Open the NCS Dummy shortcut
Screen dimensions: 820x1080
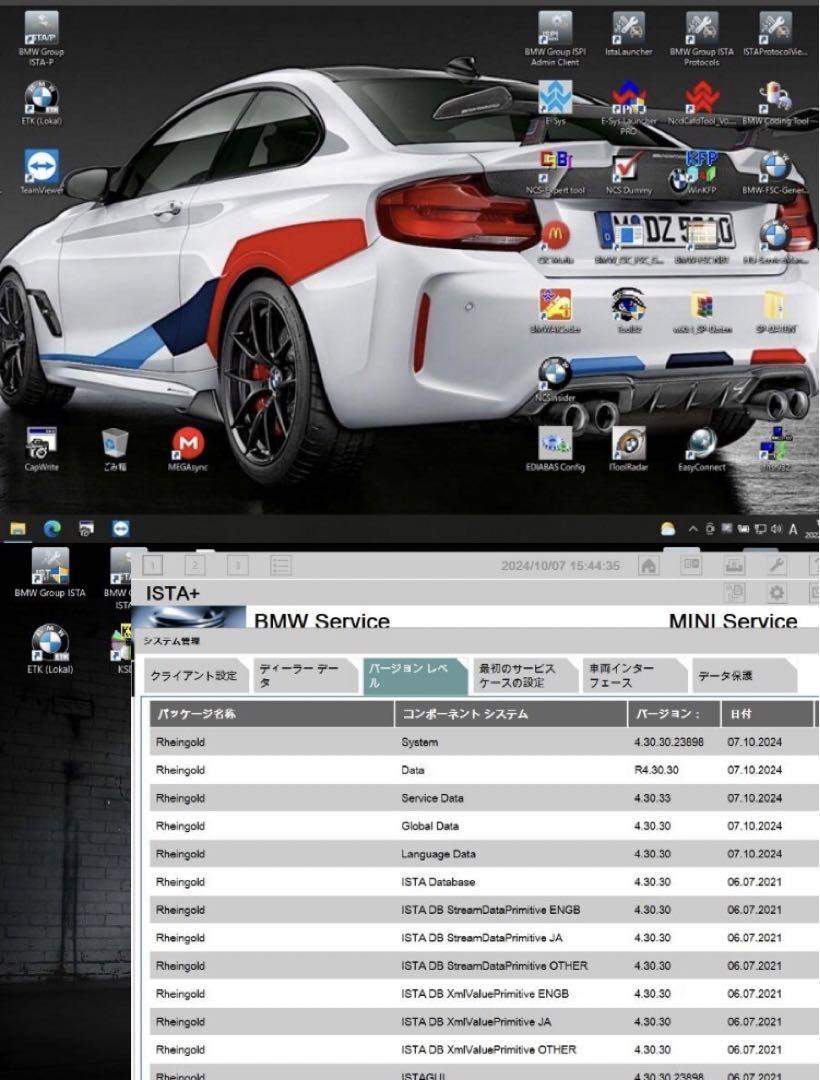(x=628, y=172)
